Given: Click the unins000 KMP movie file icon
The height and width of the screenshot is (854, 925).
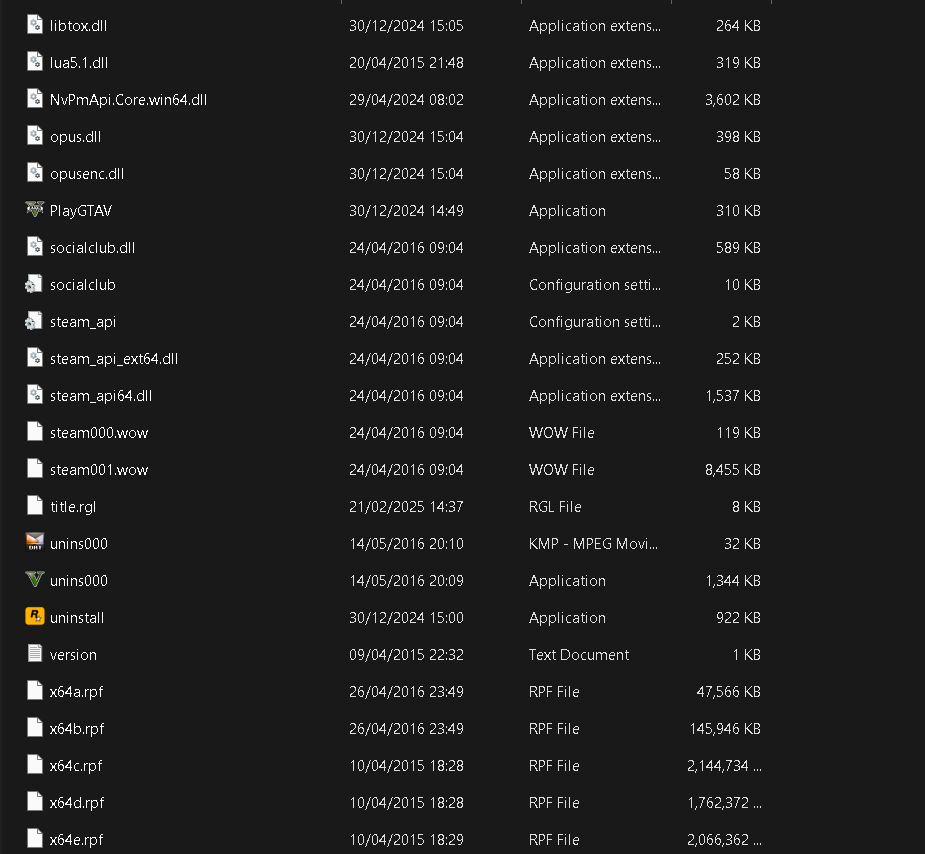Looking at the screenshot, I should [35, 543].
